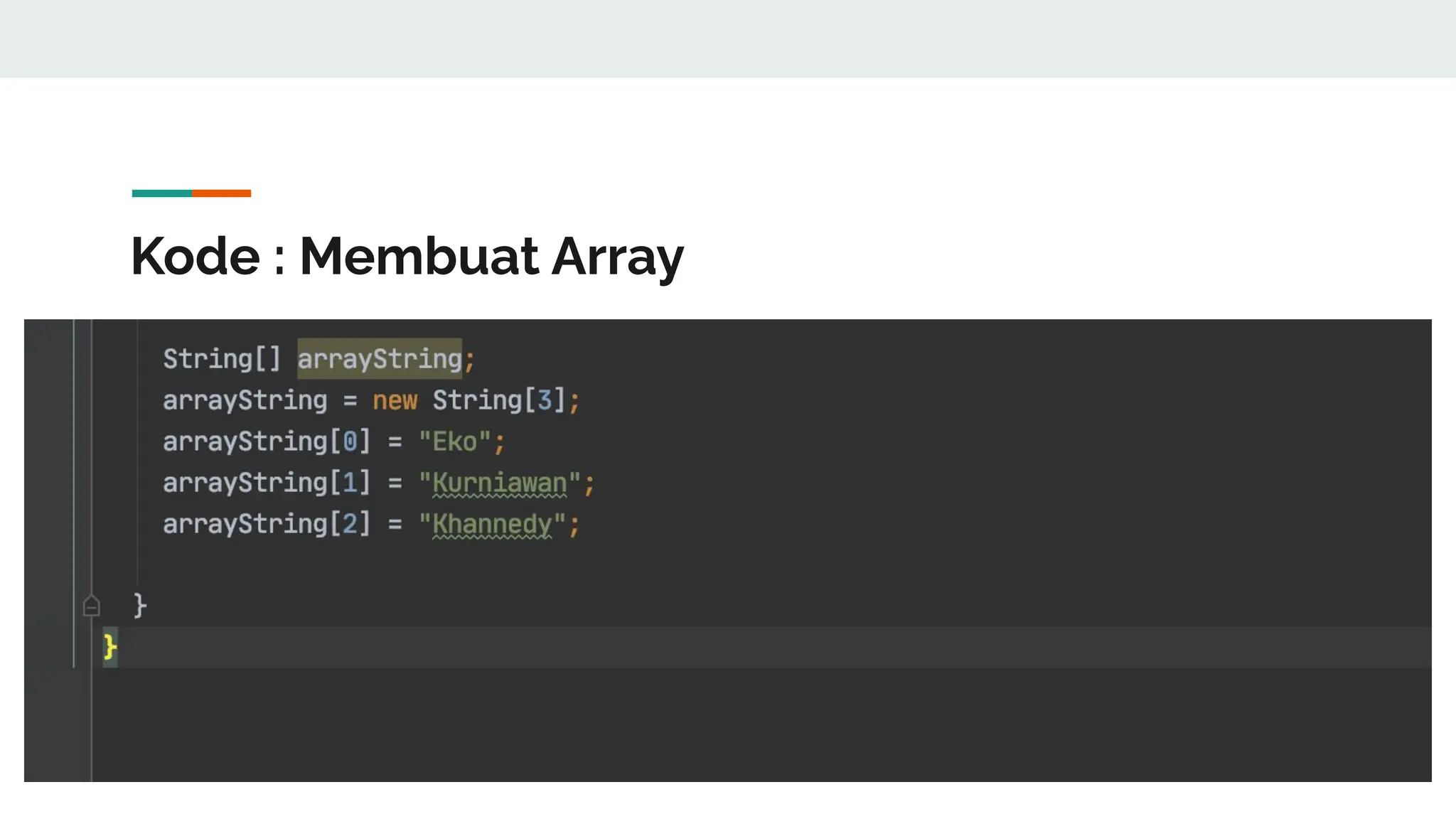Click the highlighted arrayString variable declaration
1456x819 pixels.
[x=380, y=358]
